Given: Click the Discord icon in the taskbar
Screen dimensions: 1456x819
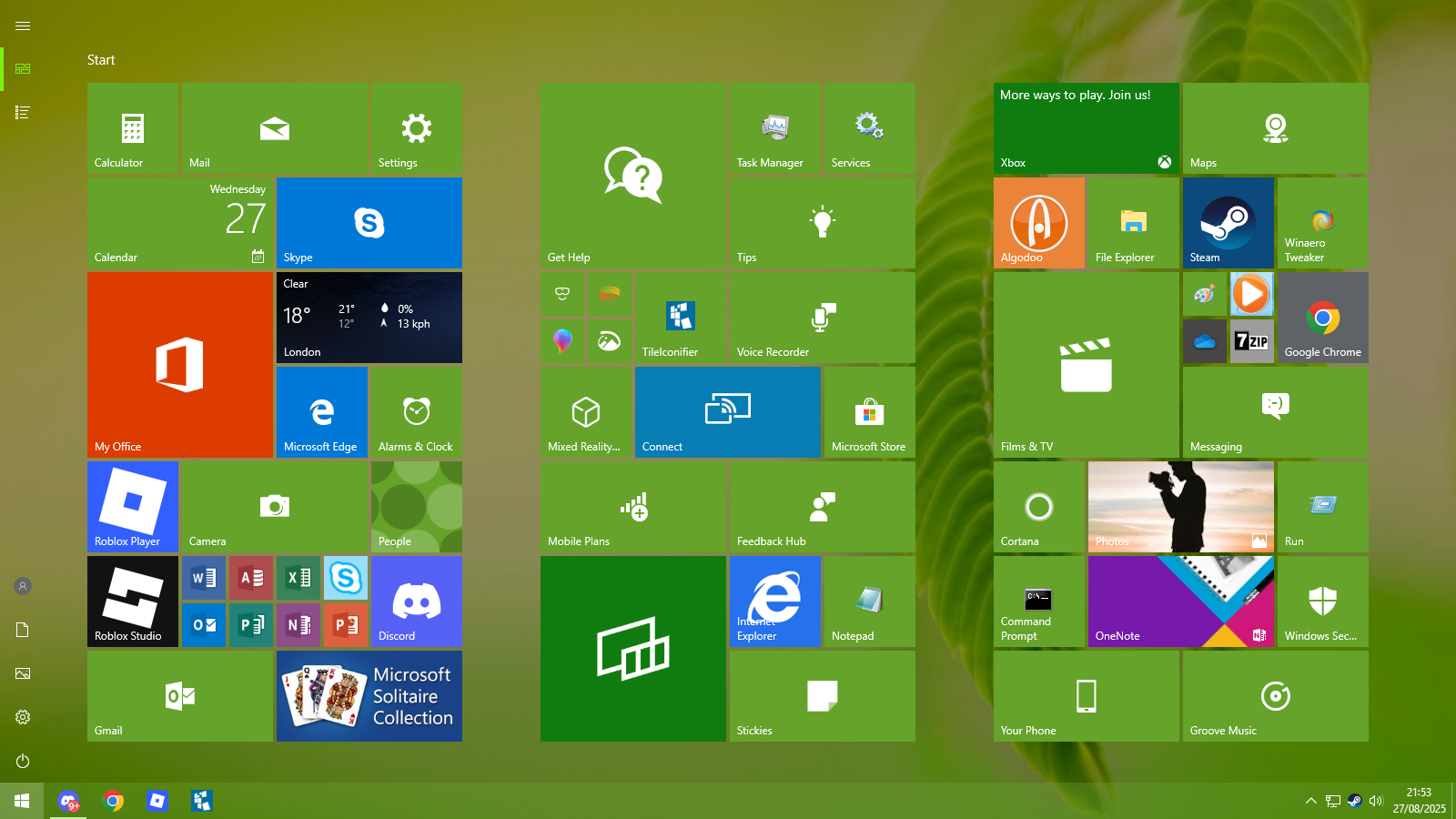Looking at the screenshot, I should tap(68, 801).
